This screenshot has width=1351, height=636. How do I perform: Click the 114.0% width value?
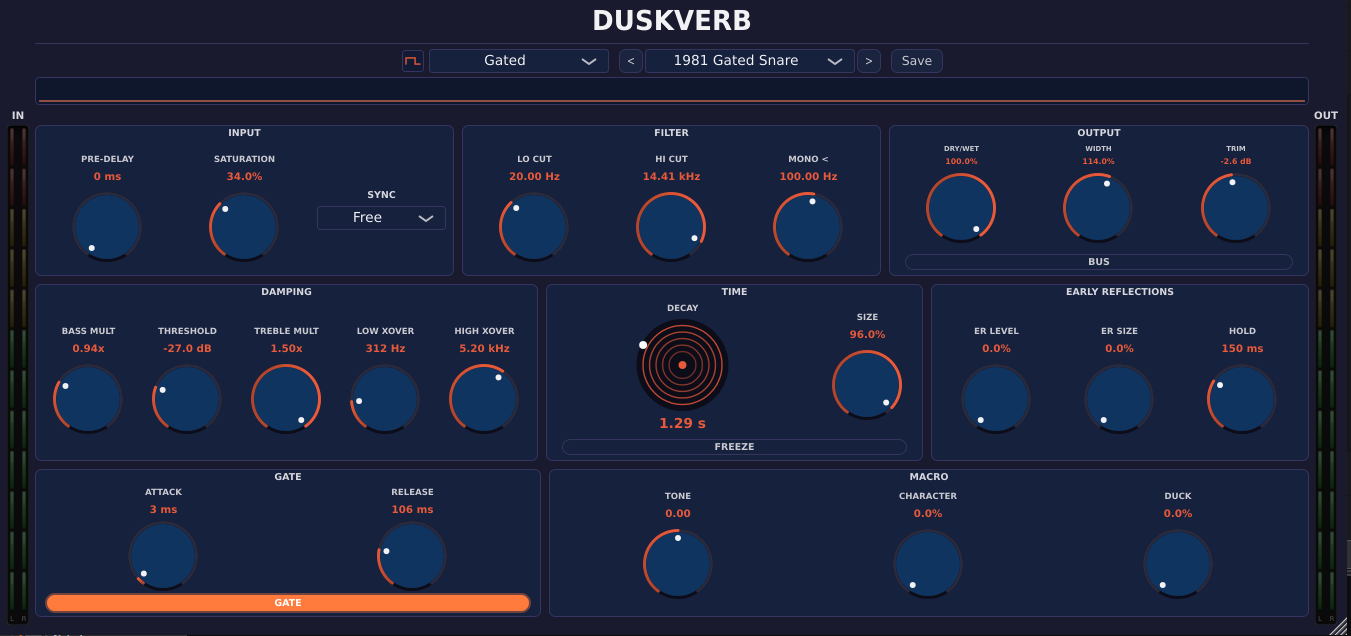(1098, 161)
